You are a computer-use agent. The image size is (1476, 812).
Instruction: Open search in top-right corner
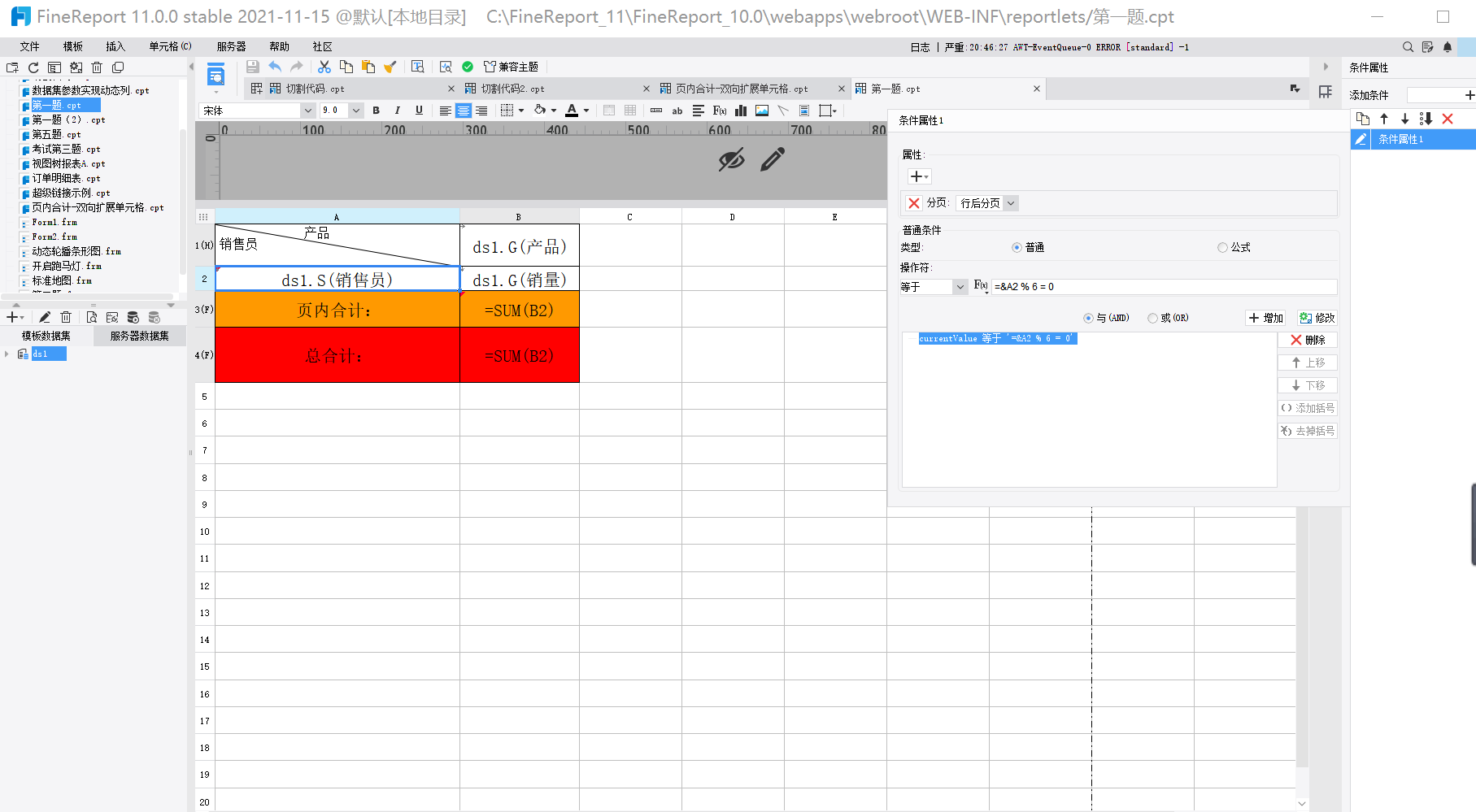(1408, 47)
